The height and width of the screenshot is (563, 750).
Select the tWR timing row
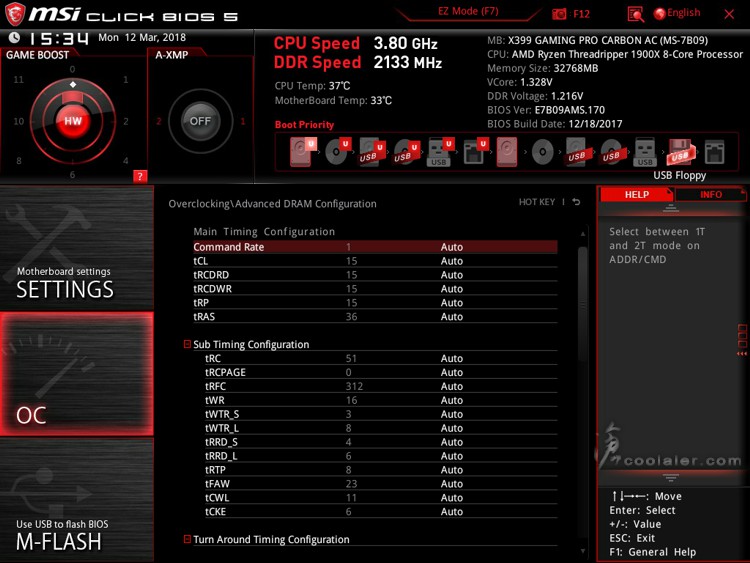[381, 400]
